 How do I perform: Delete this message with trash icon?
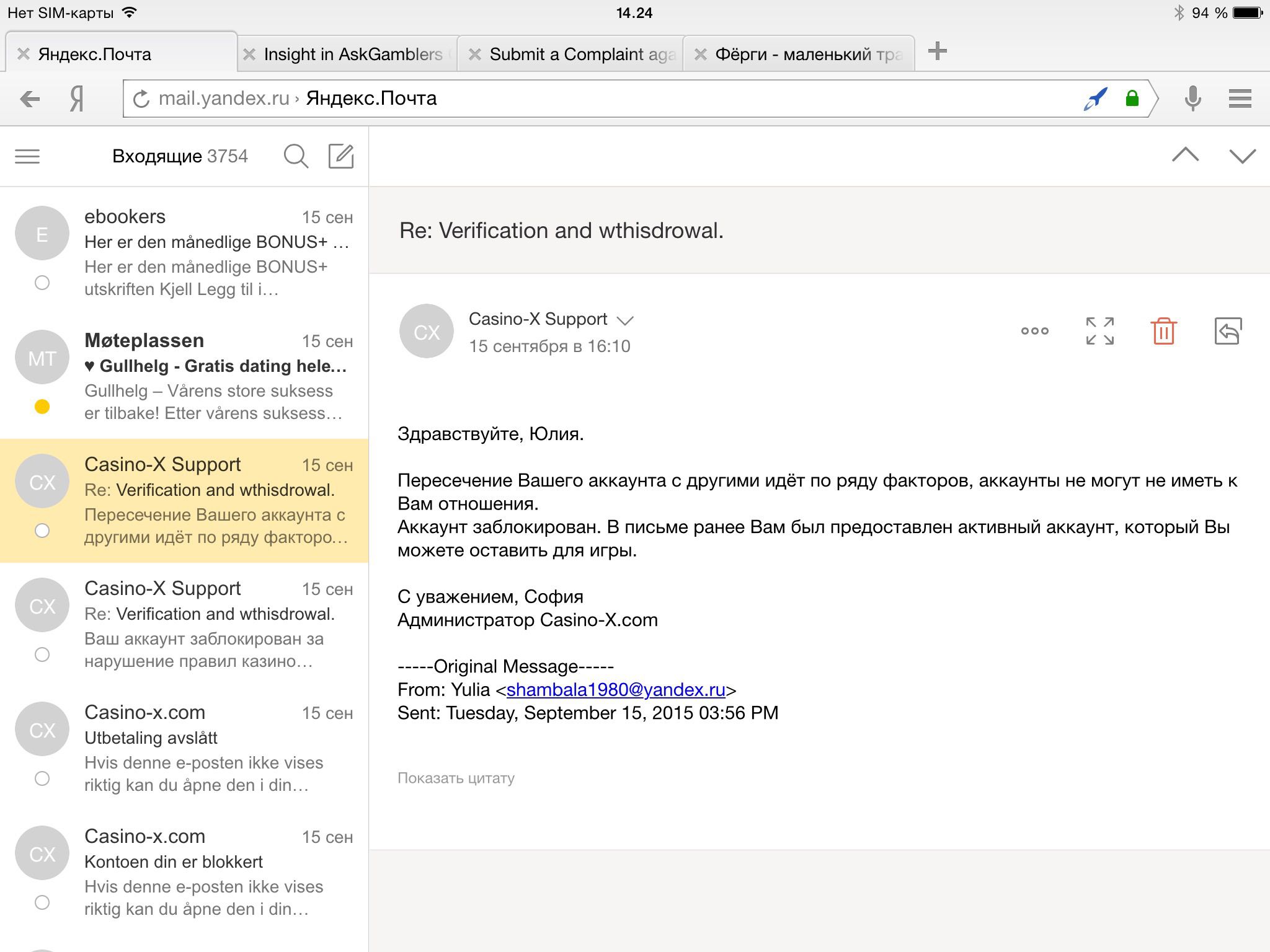(1164, 331)
